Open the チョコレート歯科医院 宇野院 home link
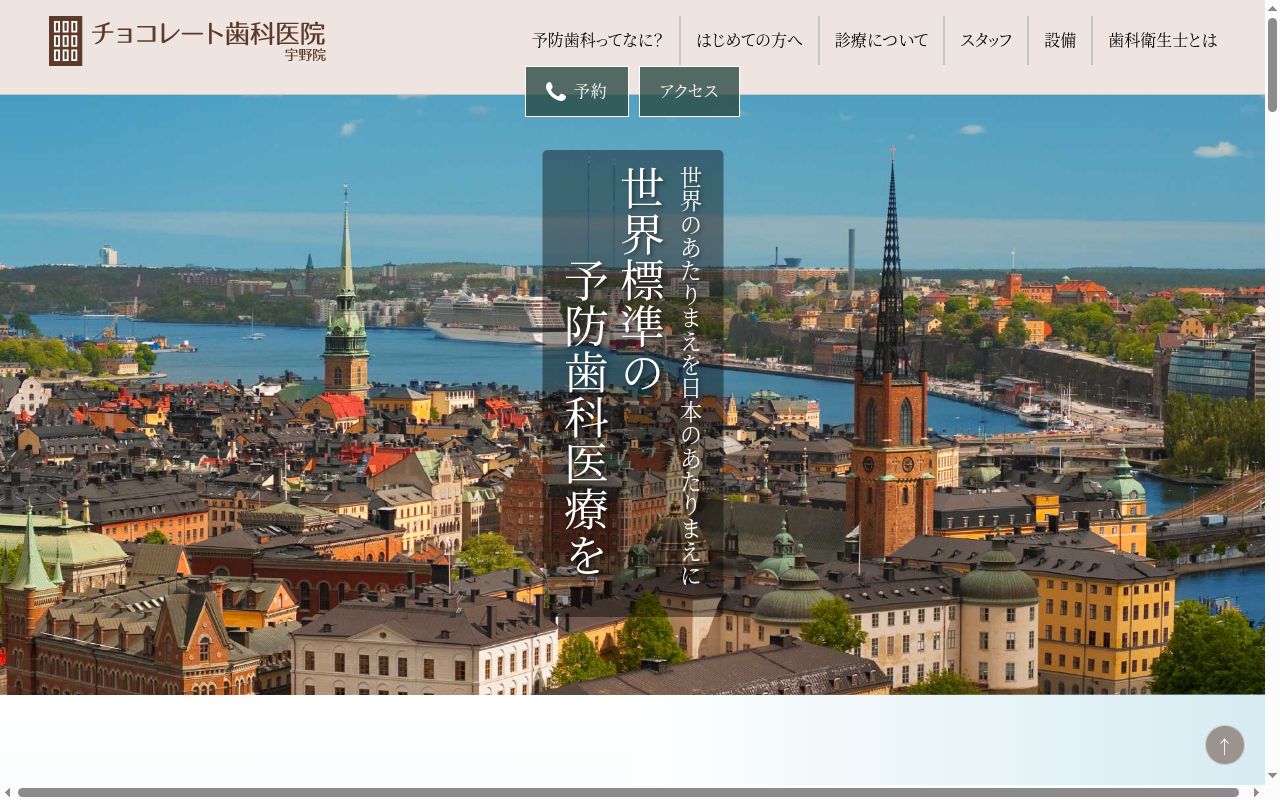This screenshot has width=1280, height=800. (x=188, y=41)
